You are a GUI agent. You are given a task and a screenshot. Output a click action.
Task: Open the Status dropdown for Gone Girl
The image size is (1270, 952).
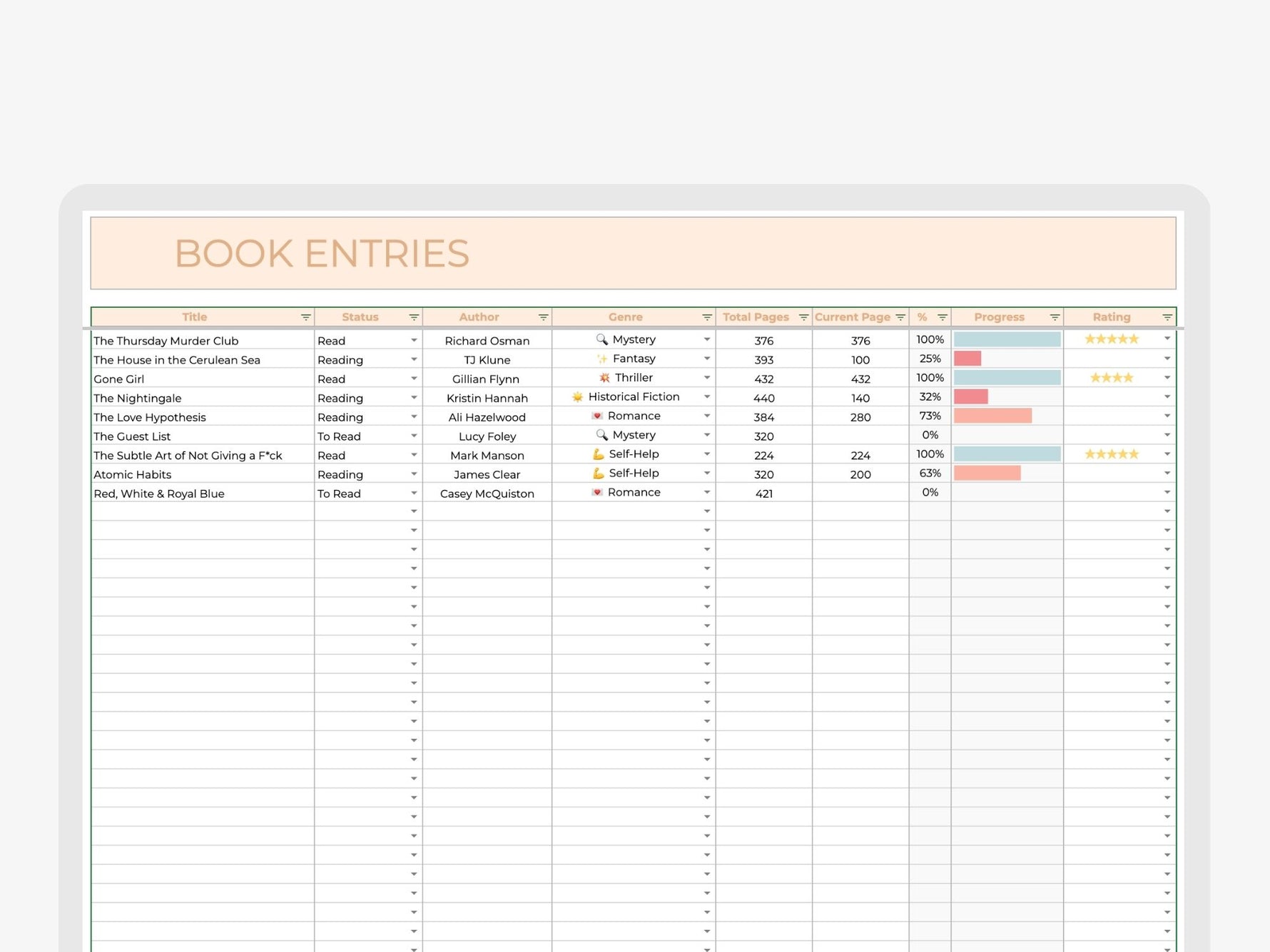[414, 379]
